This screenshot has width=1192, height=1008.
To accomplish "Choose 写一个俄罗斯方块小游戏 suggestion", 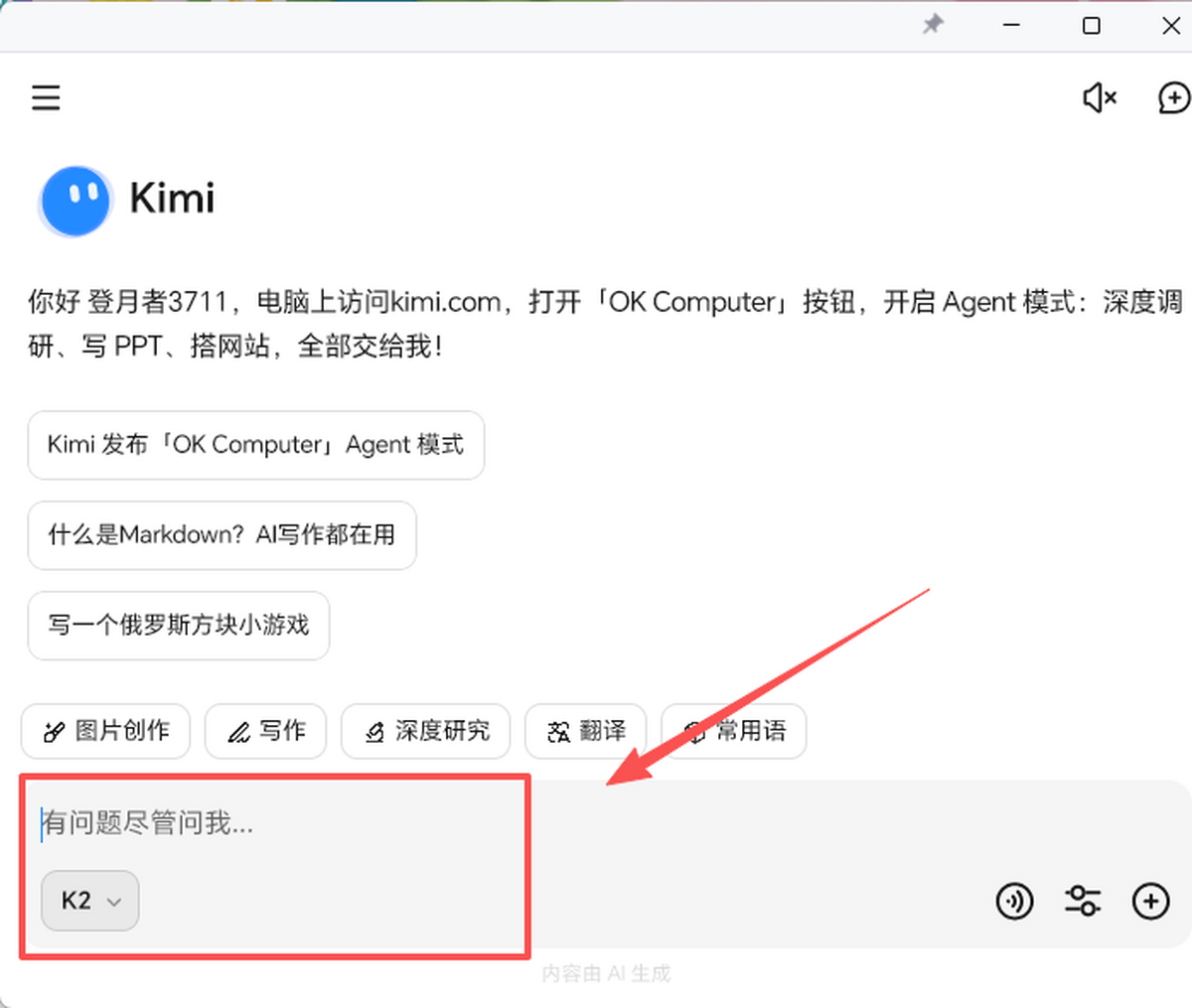I will coord(179,626).
